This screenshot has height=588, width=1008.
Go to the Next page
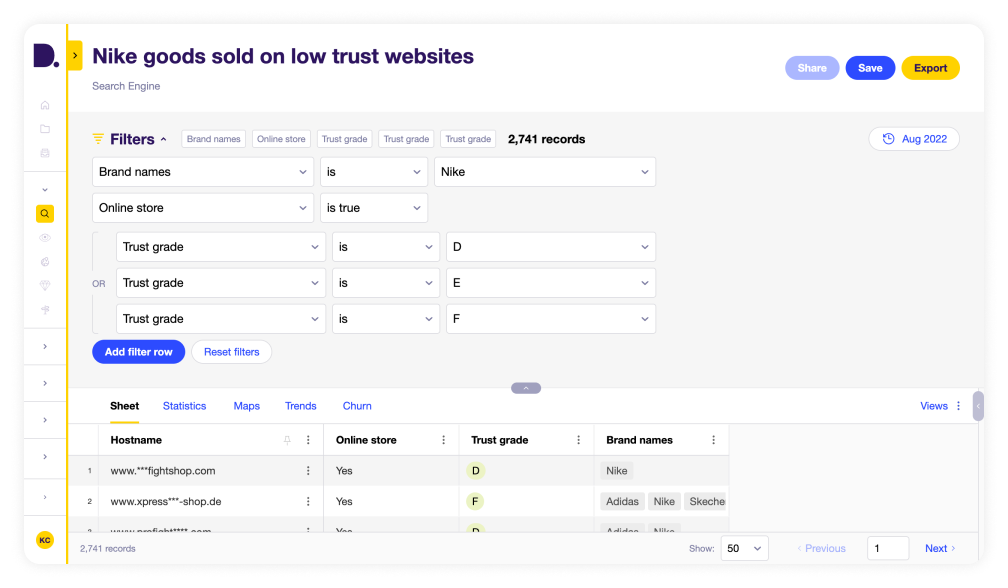(940, 548)
